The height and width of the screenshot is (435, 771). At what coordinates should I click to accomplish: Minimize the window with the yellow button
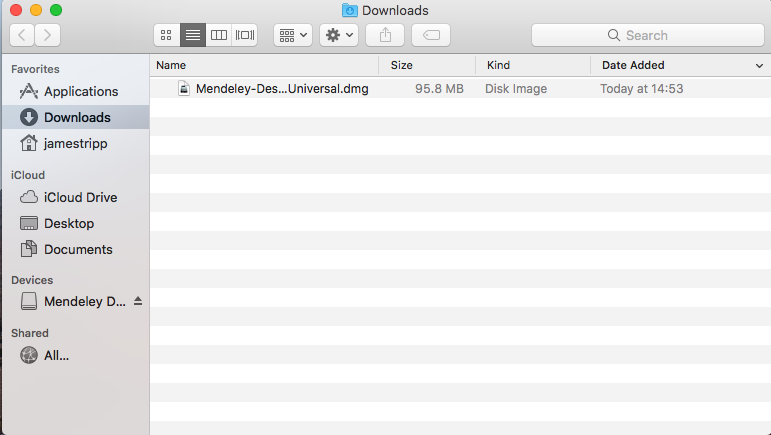[x=36, y=10]
